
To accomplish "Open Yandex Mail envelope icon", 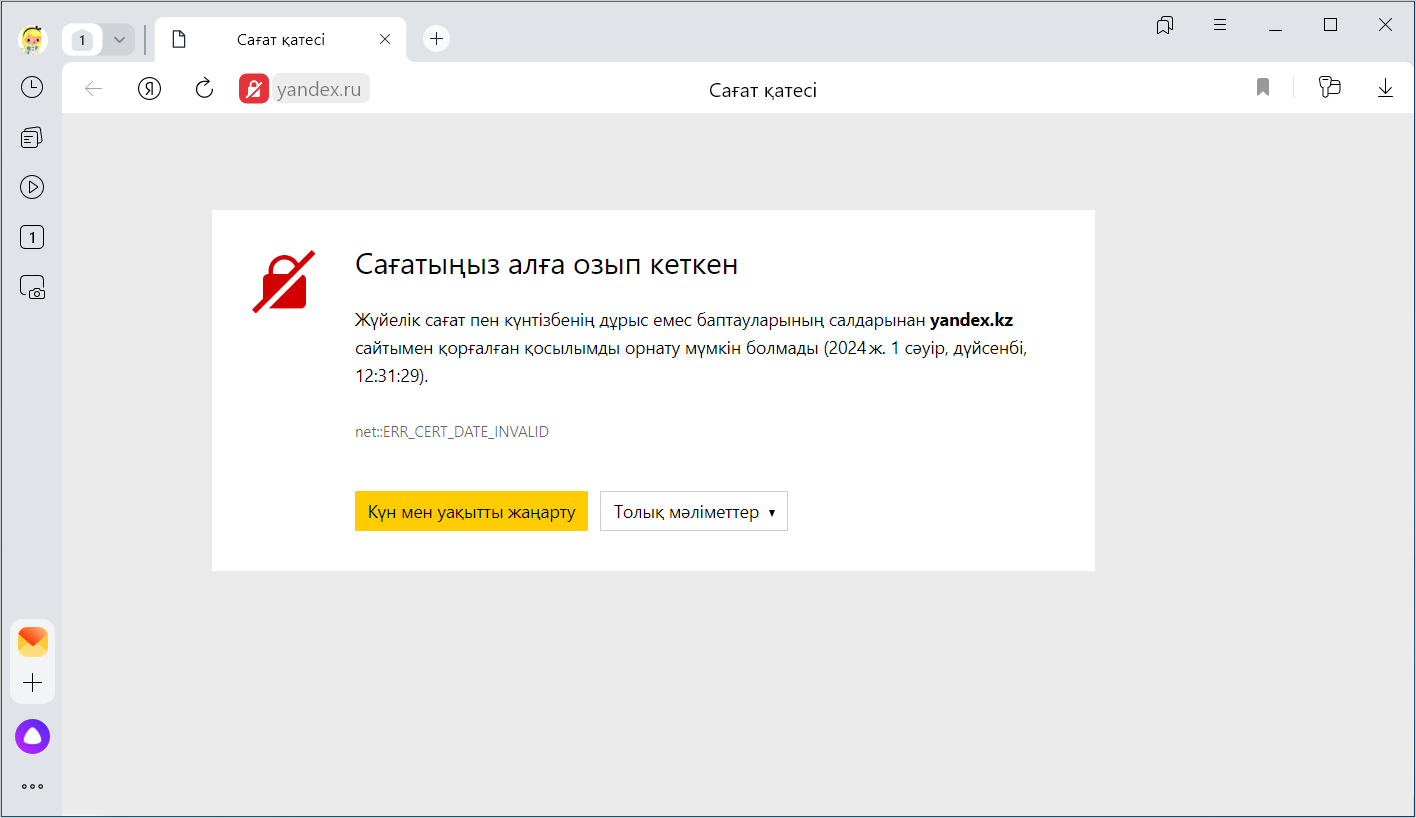I will point(32,642).
